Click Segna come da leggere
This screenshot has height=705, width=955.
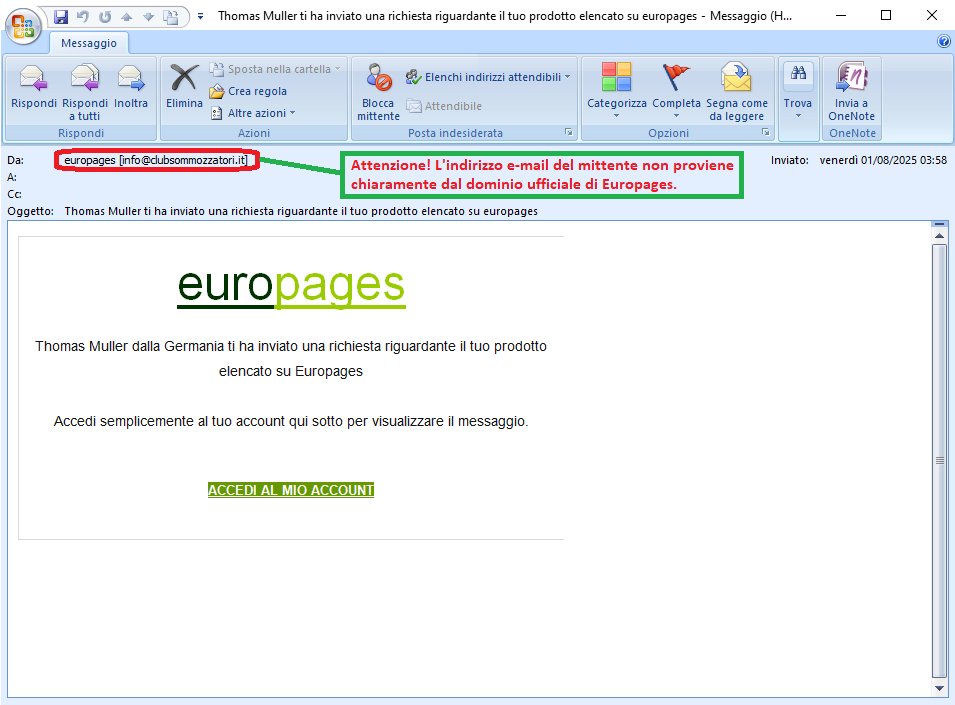pyautogui.click(x=736, y=92)
